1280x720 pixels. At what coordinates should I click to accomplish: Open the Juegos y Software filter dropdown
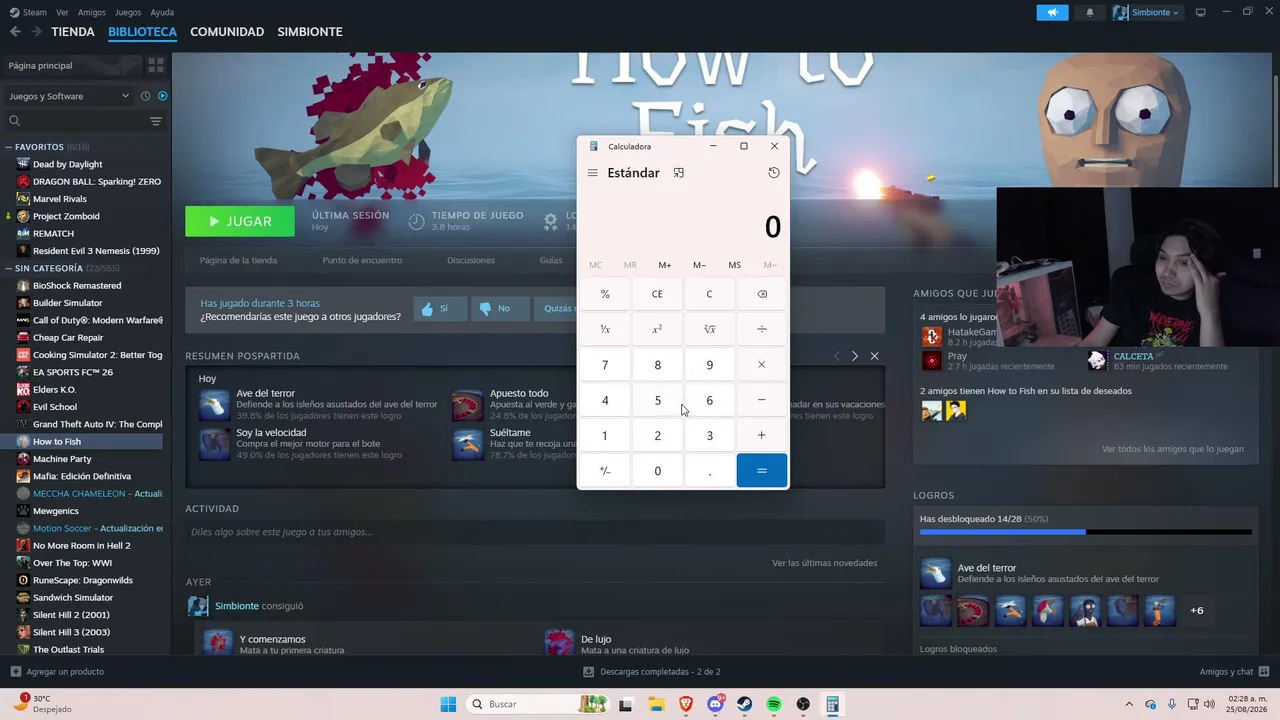(x=69, y=96)
